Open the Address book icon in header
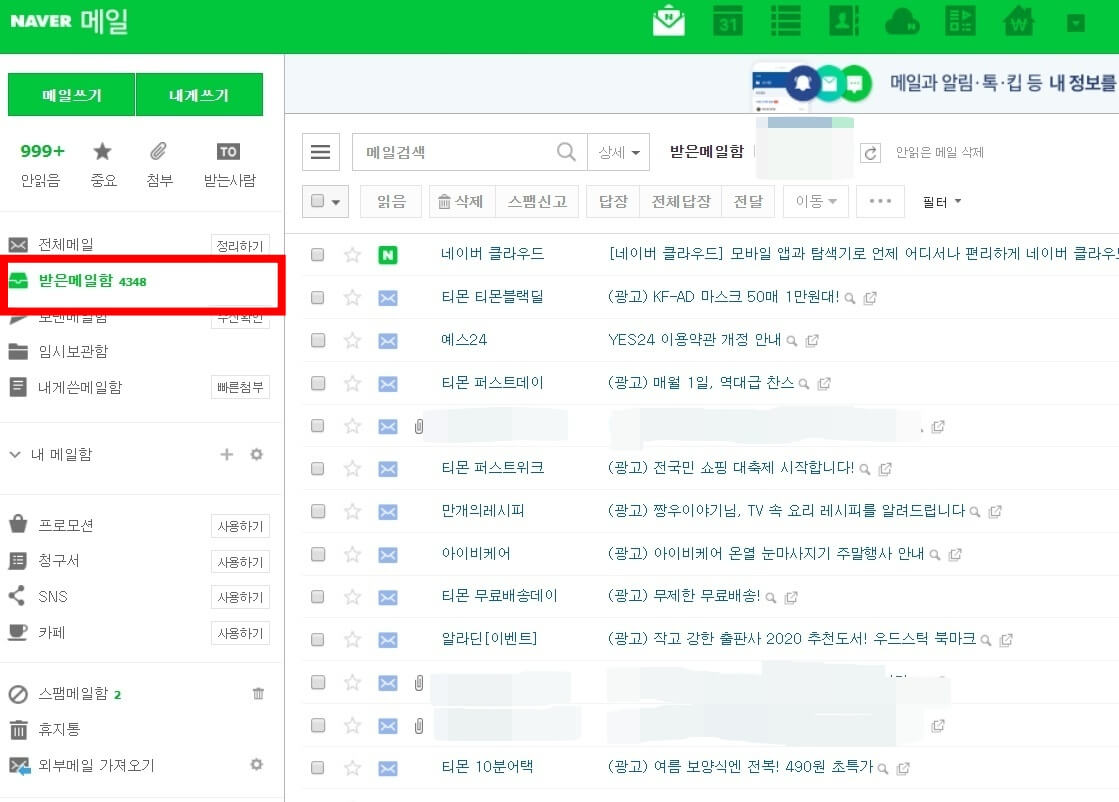The image size is (1119, 802). point(844,21)
